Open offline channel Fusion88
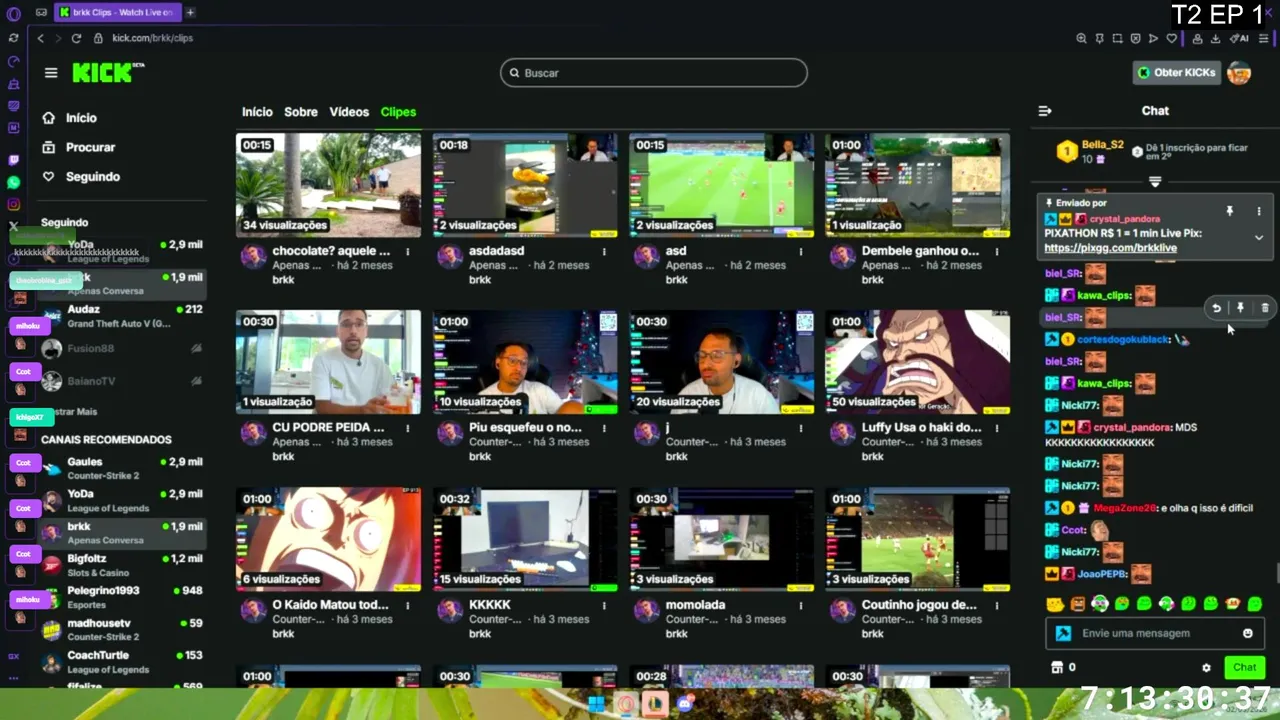The width and height of the screenshot is (1280, 720). coord(120,348)
